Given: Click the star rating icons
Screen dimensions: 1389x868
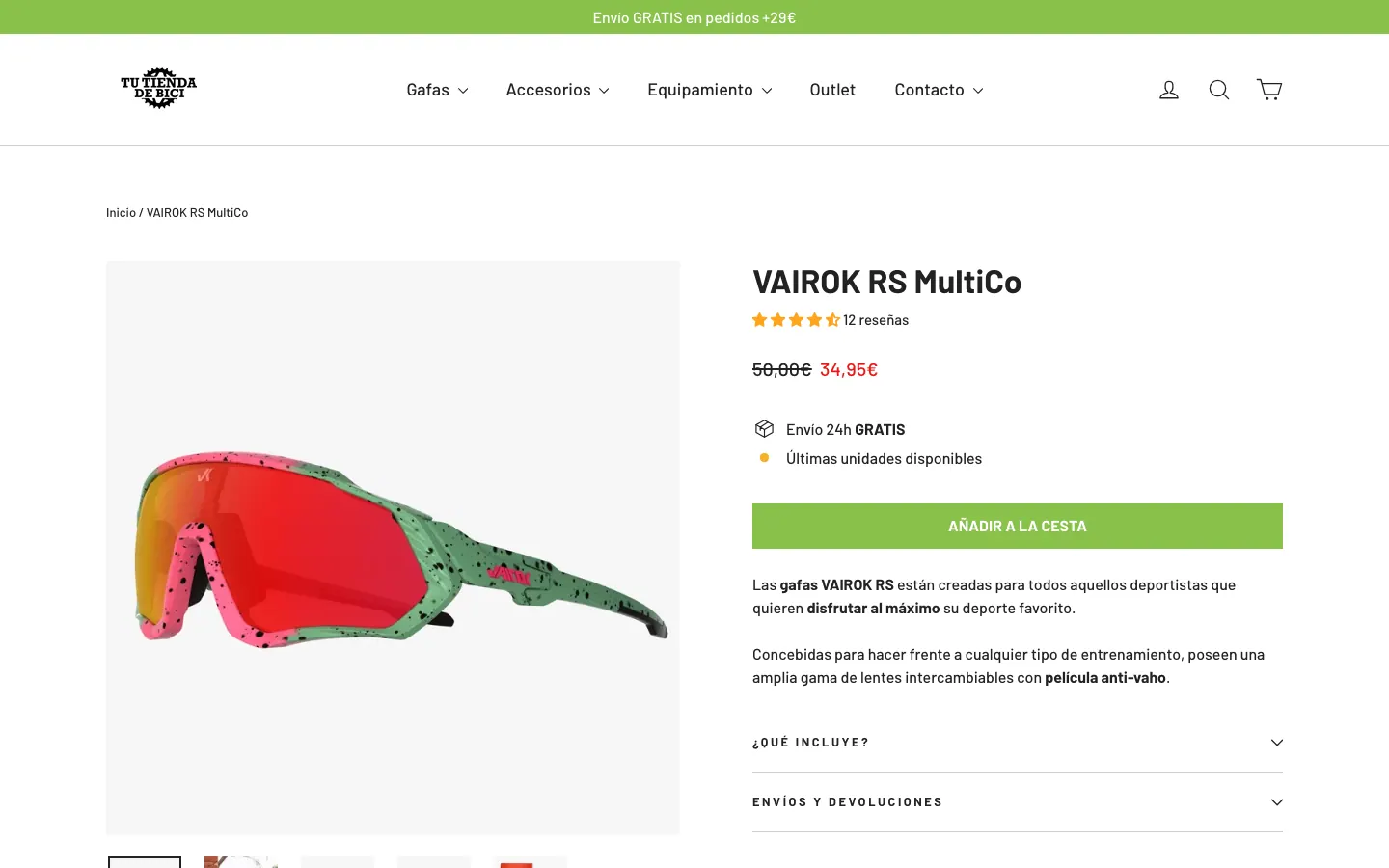Looking at the screenshot, I should coord(796,320).
